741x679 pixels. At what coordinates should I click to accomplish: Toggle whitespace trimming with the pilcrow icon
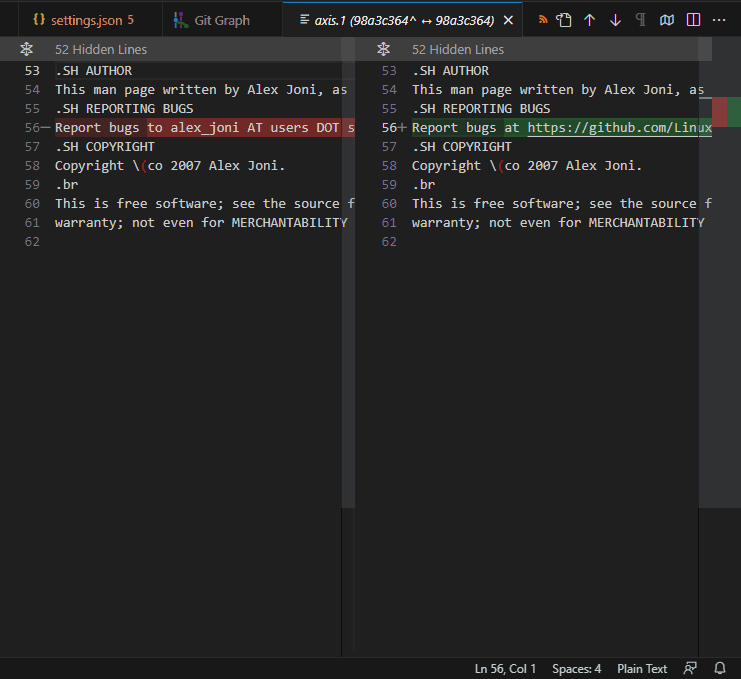point(641,20)
